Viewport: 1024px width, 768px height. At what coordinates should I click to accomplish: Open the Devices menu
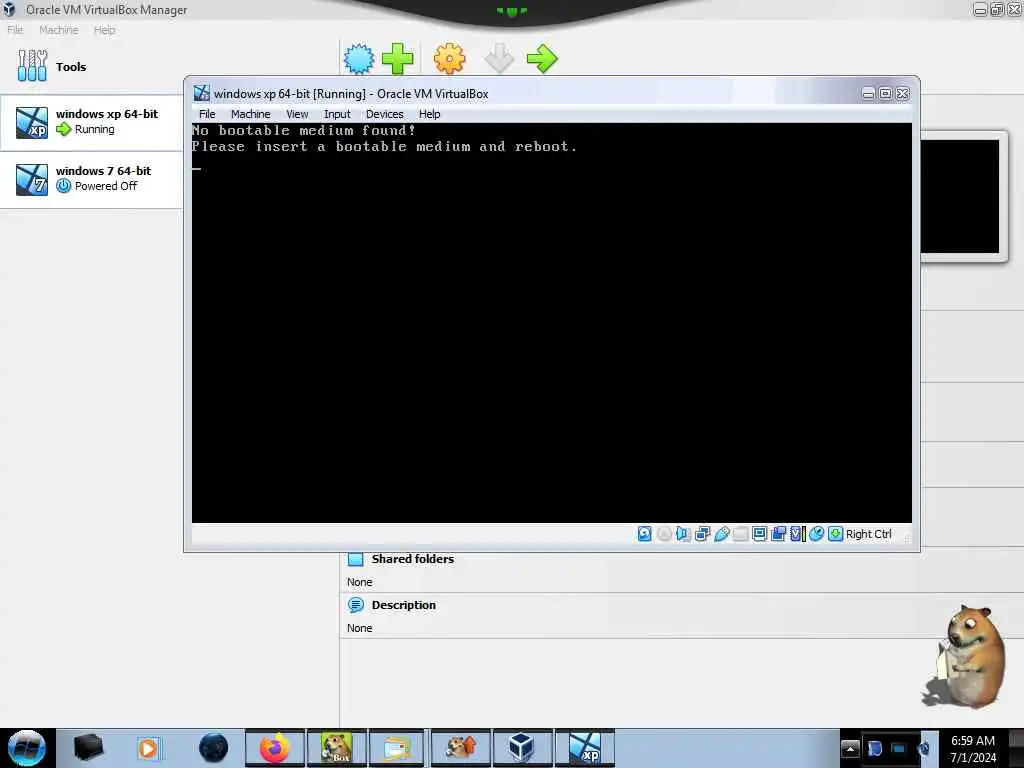(385, 114)
